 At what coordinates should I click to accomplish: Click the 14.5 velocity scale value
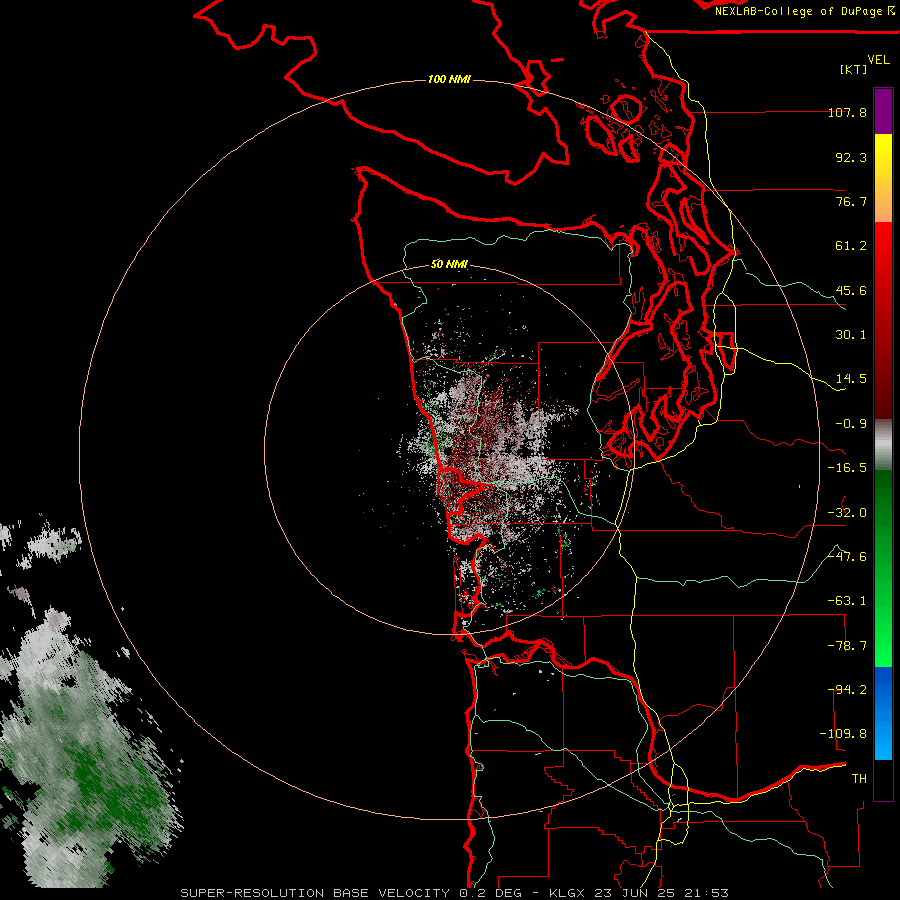coord(851,379)
